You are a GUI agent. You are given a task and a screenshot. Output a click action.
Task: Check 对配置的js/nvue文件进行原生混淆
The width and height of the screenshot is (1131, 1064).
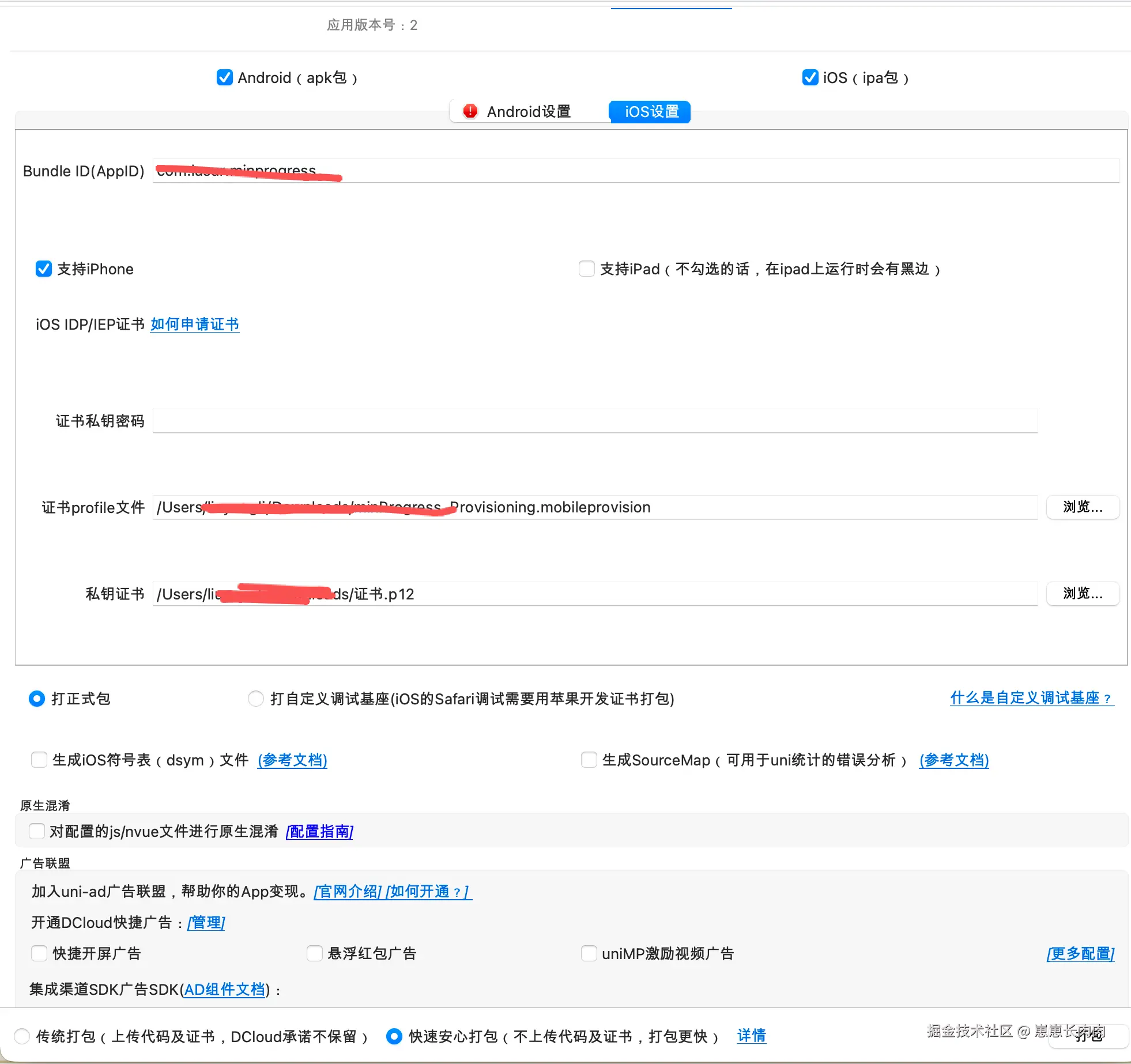pyautogui.click(x=37, y=831)
